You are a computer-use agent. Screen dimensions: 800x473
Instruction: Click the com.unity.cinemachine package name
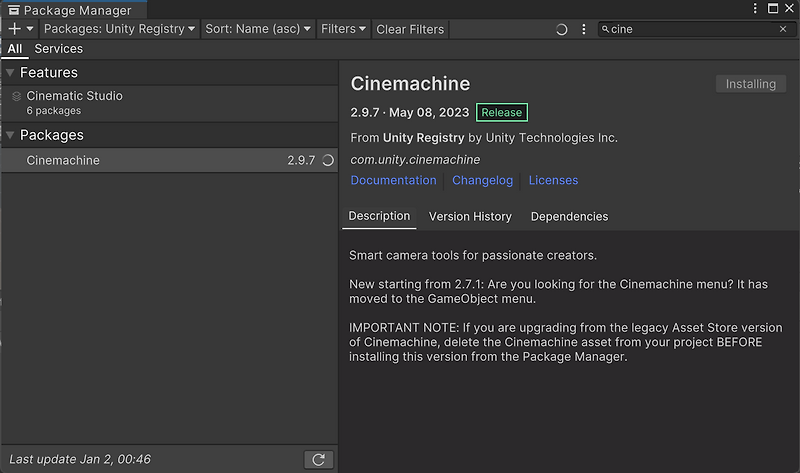pyautogui.click(x=415, y=160)
